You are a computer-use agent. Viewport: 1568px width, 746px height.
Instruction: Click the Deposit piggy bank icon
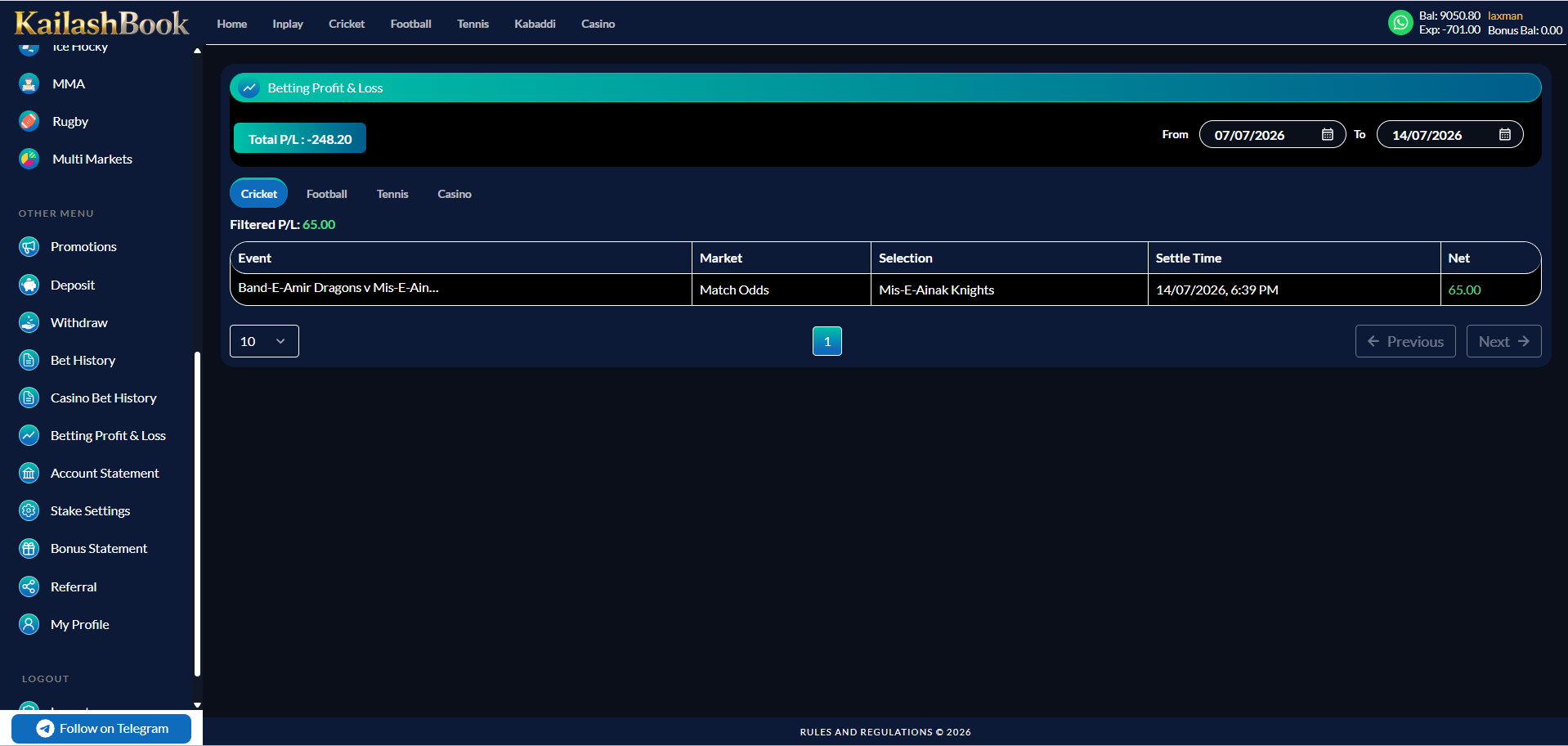(29, 285)
